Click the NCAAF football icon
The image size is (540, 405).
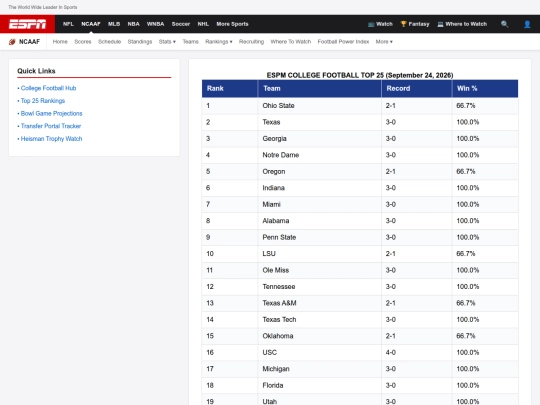click(x=12, y=42)
